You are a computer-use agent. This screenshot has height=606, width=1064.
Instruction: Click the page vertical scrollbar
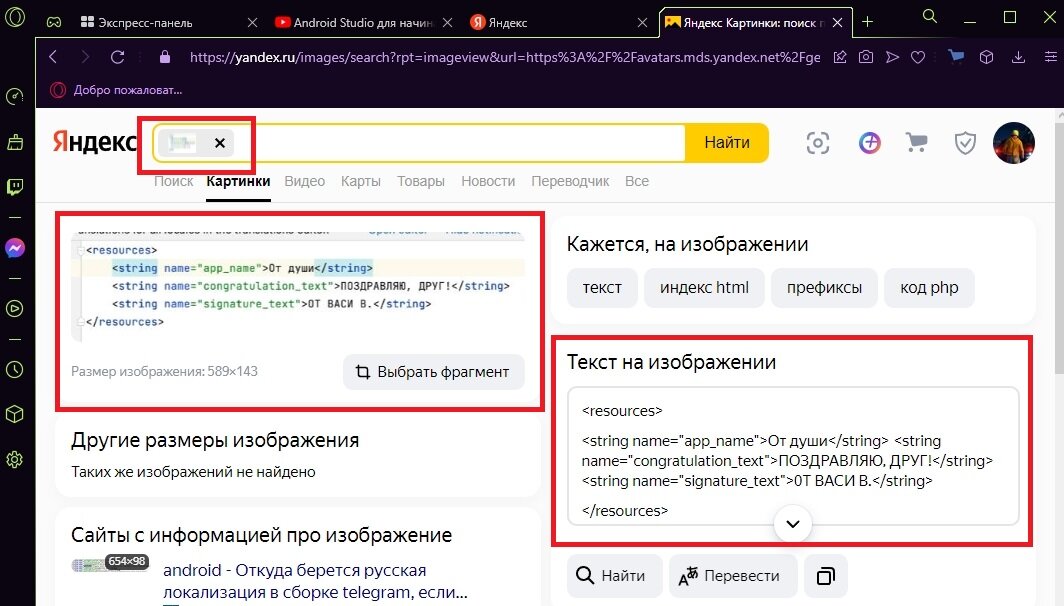coord(1059,247)
